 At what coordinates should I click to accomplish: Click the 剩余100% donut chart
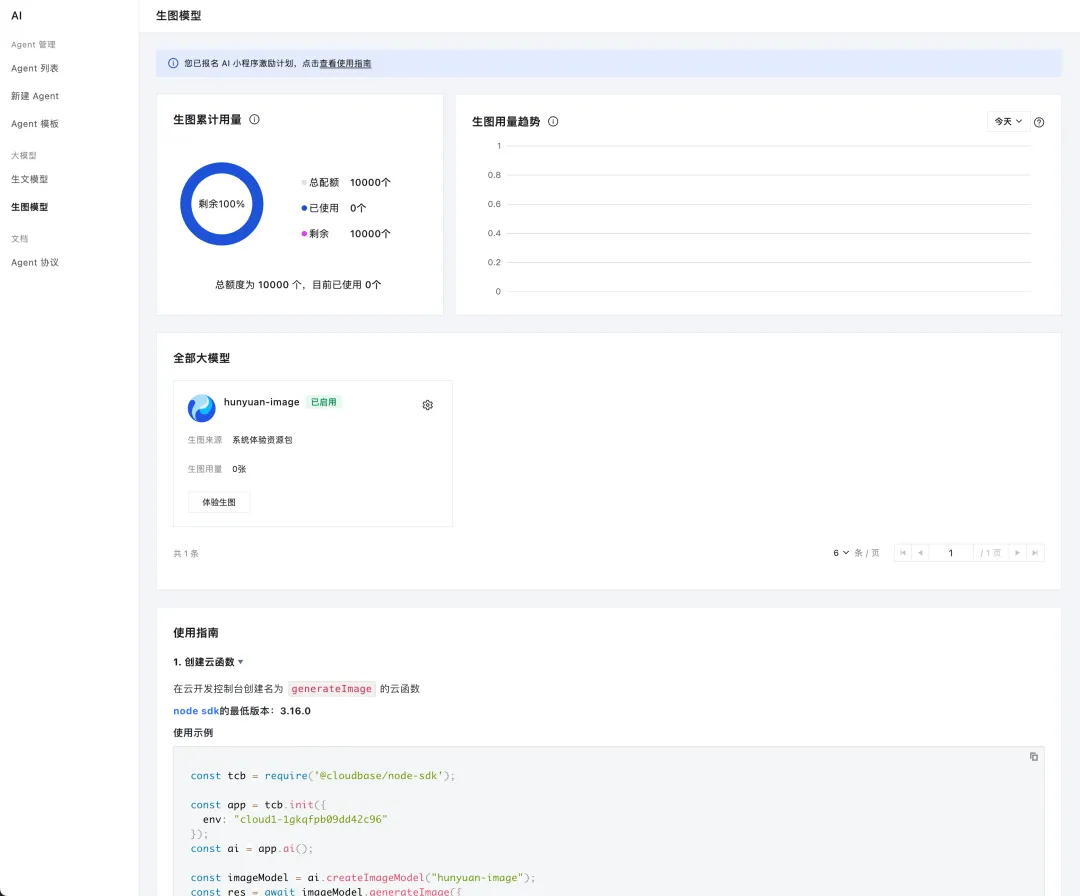click(222, 204)
